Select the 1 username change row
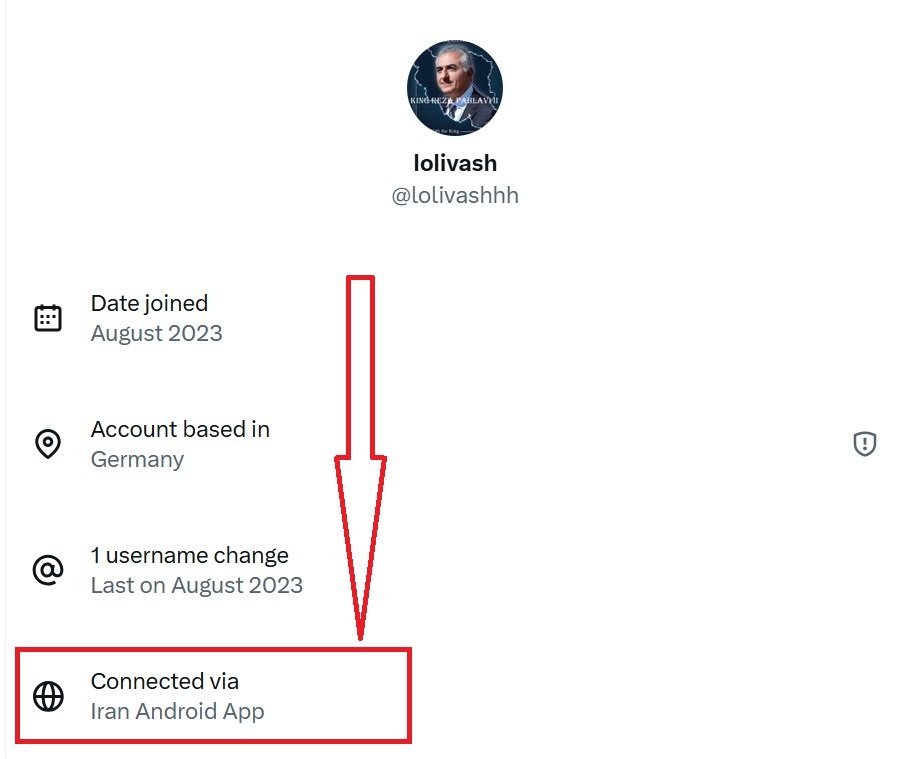Screen dimensions: 897x759 [x=190, y=555]
